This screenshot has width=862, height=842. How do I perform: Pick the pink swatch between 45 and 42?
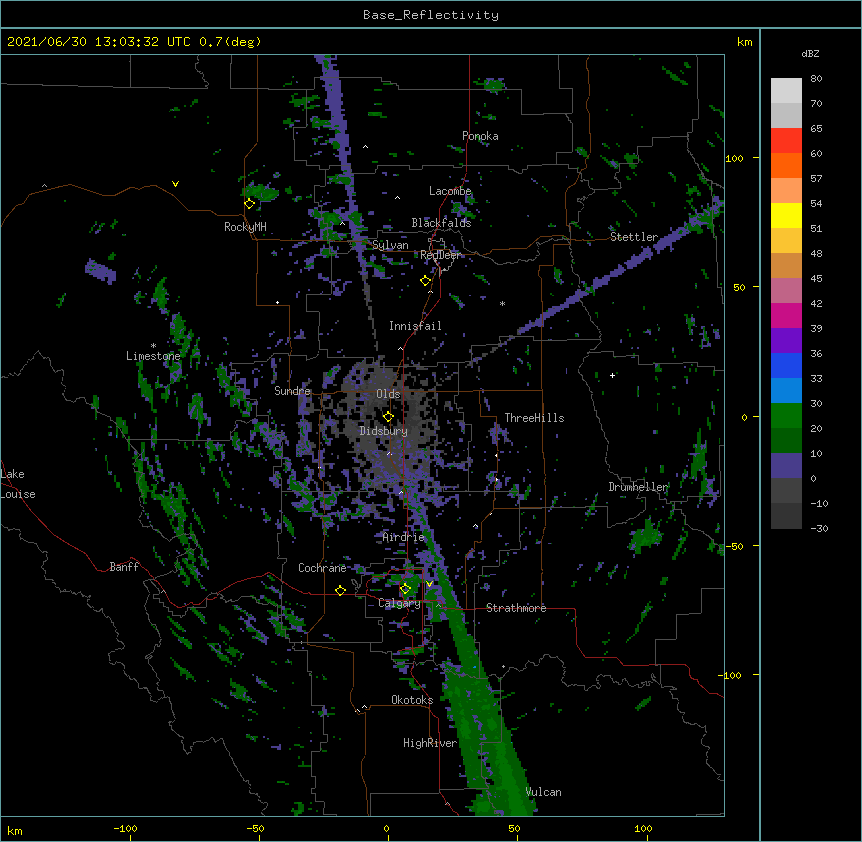[786, 291]
